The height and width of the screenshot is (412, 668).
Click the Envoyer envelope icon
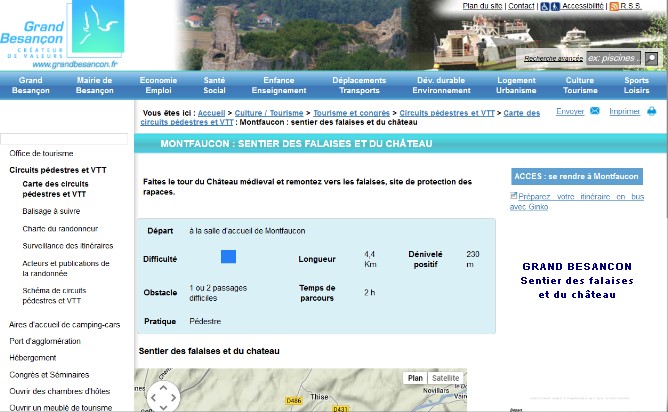[x=595, y=111]
